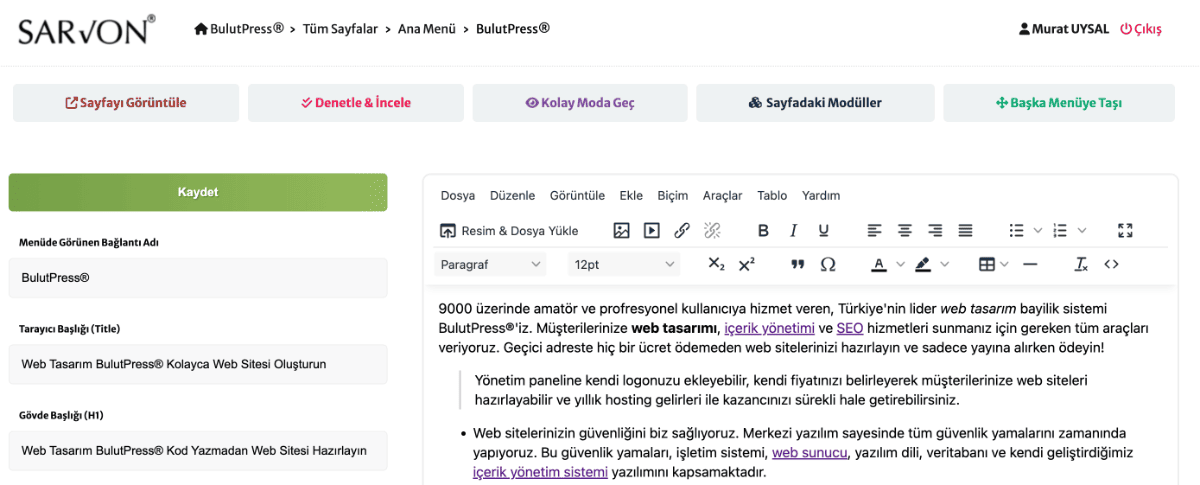Viewport: 1200px width, 485px height.
Task: Expand the highlight color picker arrow
Action: tap(944, 265)
